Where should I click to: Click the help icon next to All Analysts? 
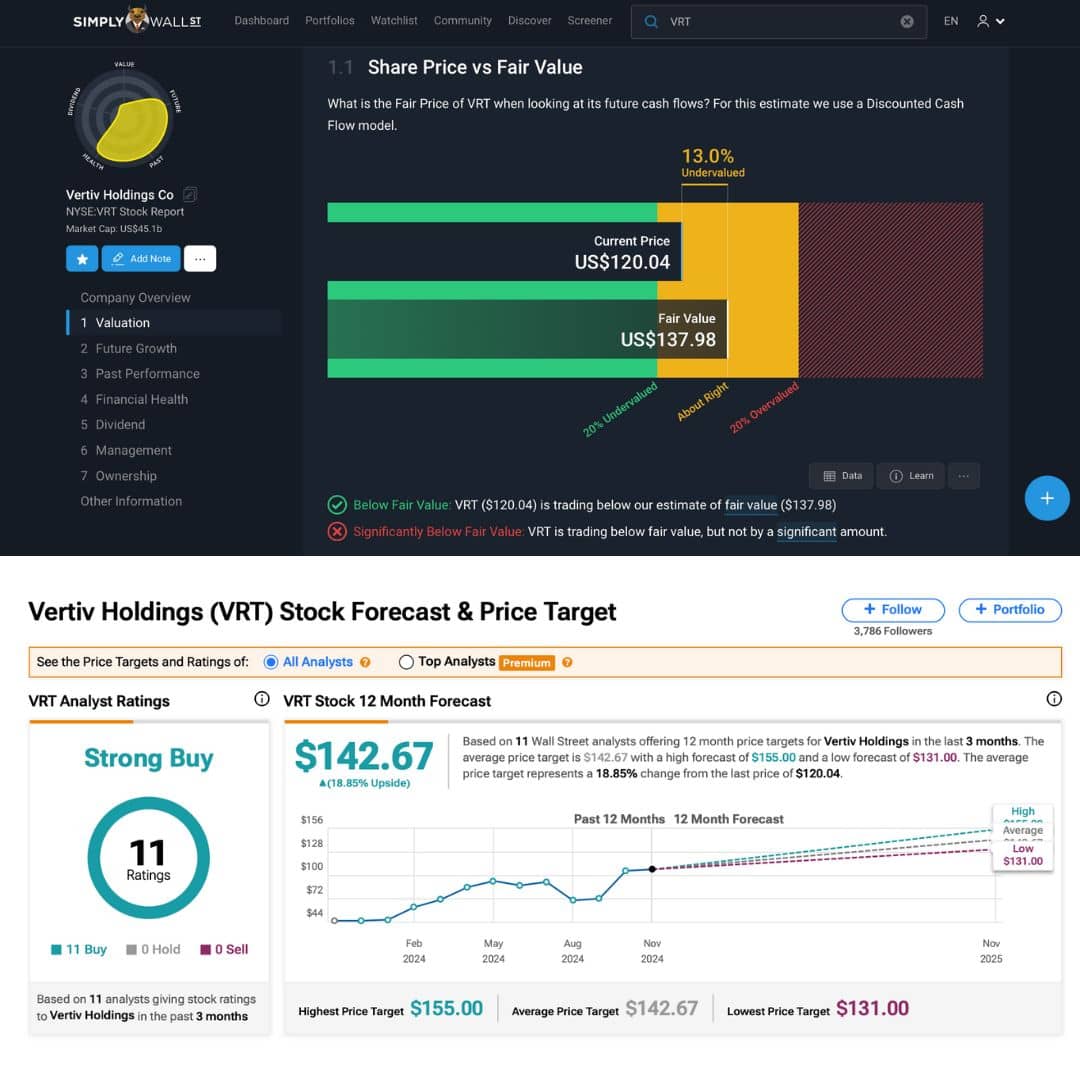(x=365, y=663)
